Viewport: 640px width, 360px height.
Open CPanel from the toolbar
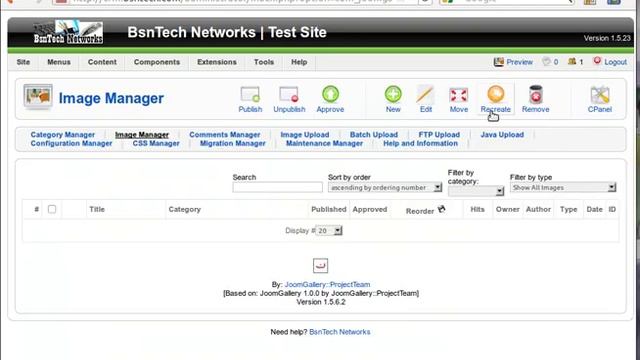coord(600,99)
